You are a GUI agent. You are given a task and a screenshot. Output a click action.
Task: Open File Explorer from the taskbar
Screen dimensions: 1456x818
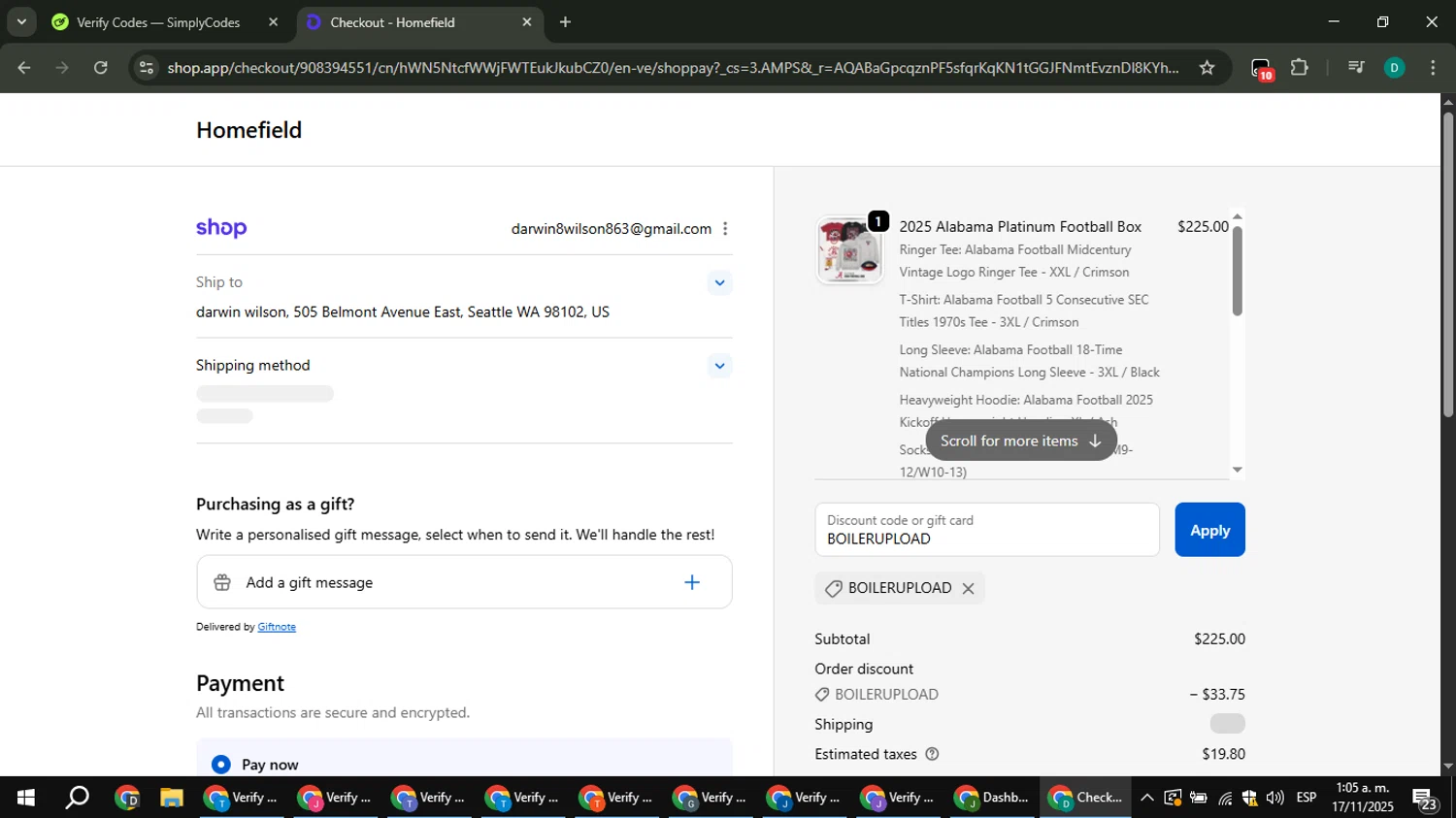pos(172,798)
